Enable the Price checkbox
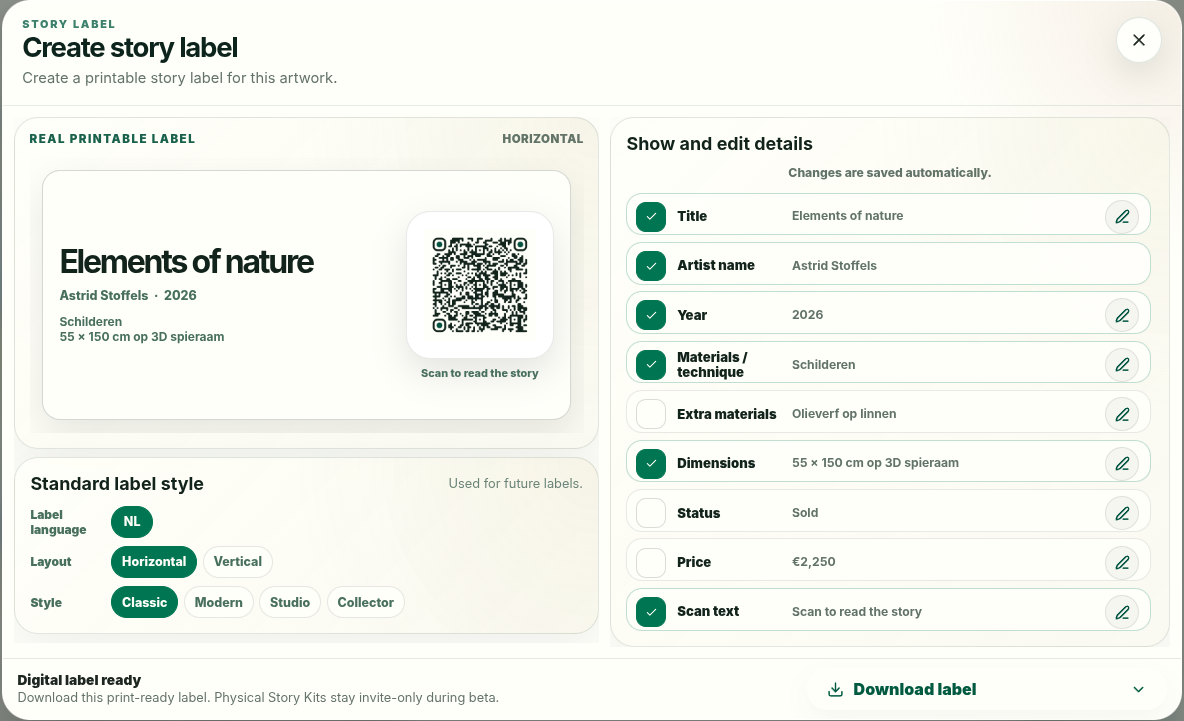 (x=651, y=562)
